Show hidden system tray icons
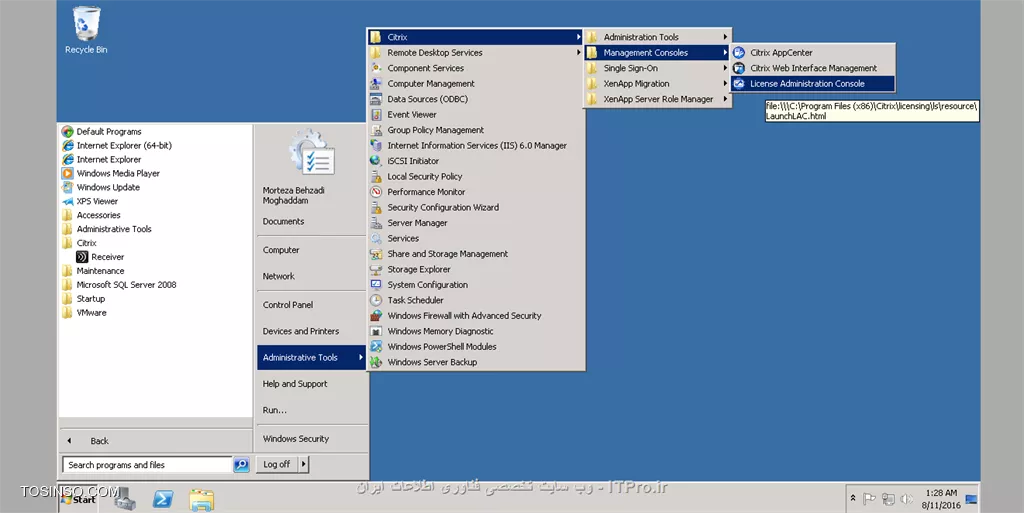Viewport: 1024px width, 513px height. pos(853,498)
